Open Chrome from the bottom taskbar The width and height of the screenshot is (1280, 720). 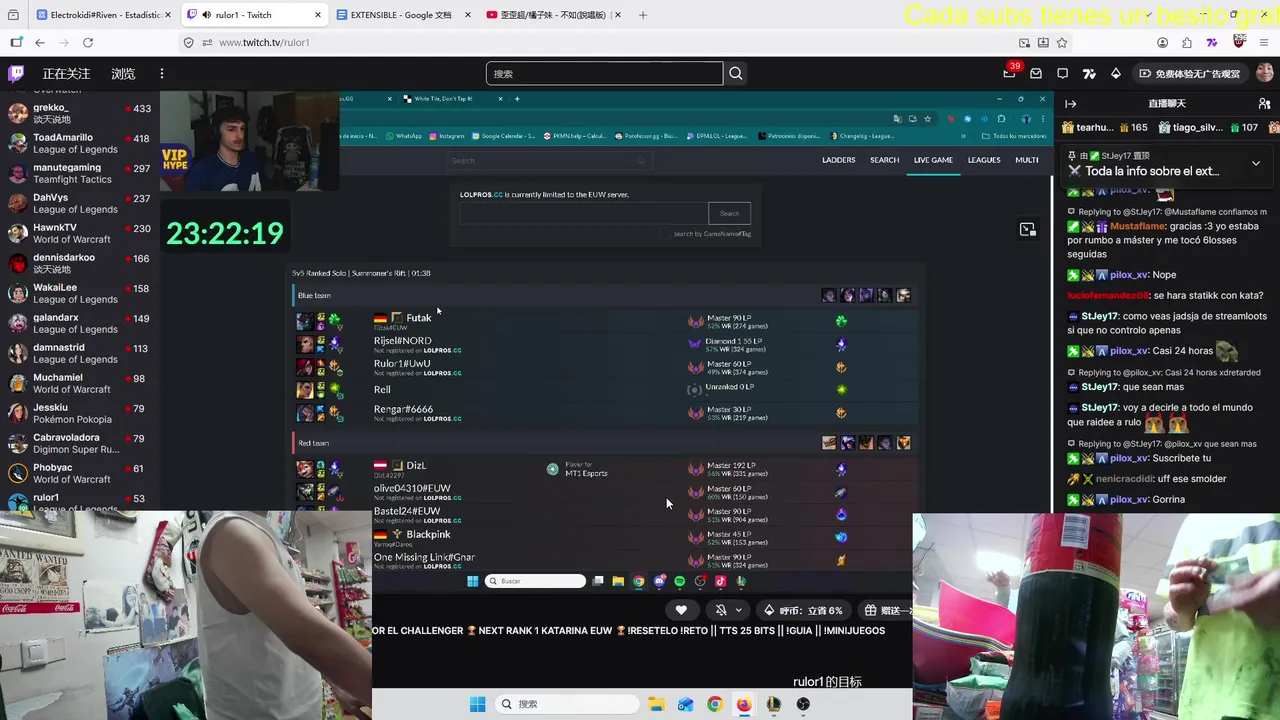[714, 704]
